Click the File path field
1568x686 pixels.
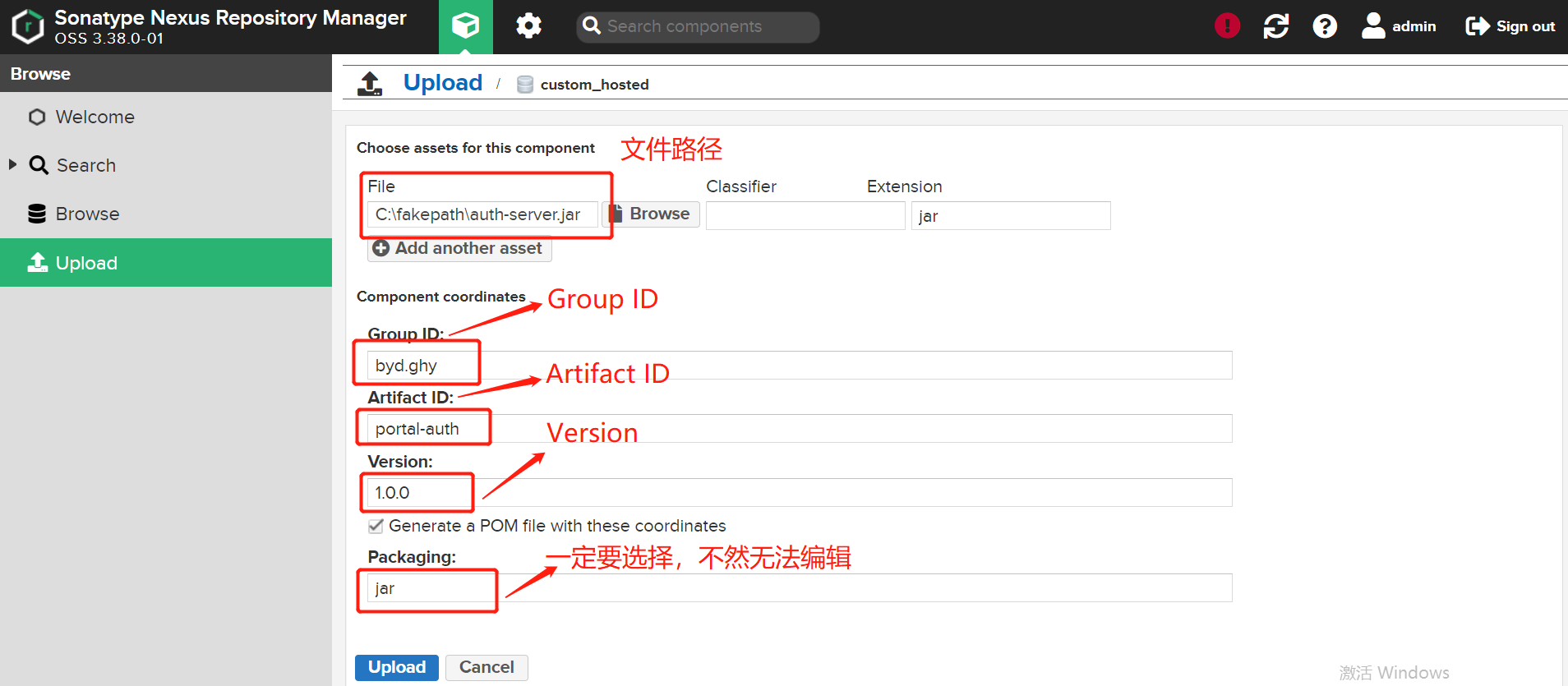[x=482, y=214]
